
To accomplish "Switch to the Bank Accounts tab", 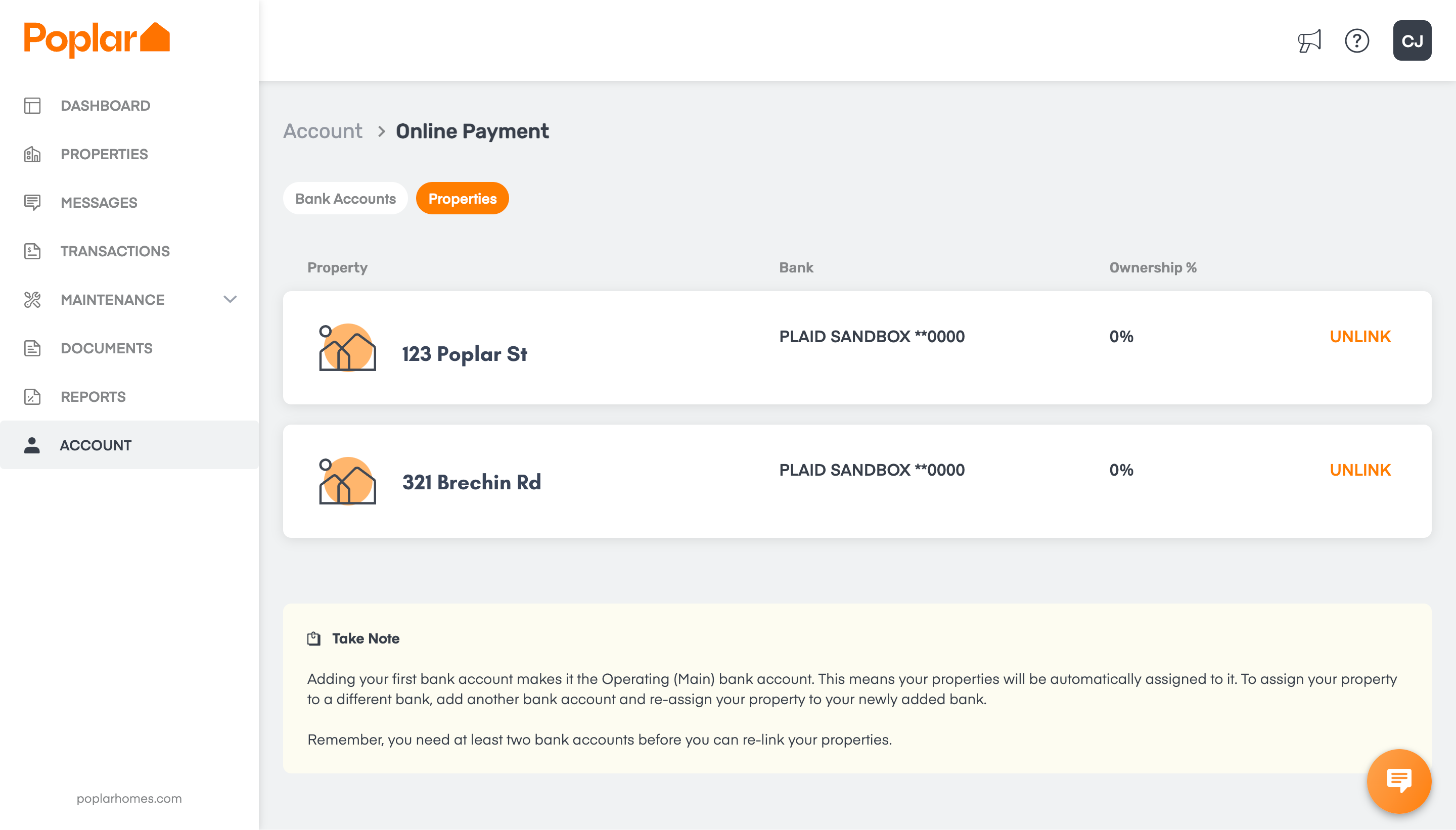I will point(345,198).
